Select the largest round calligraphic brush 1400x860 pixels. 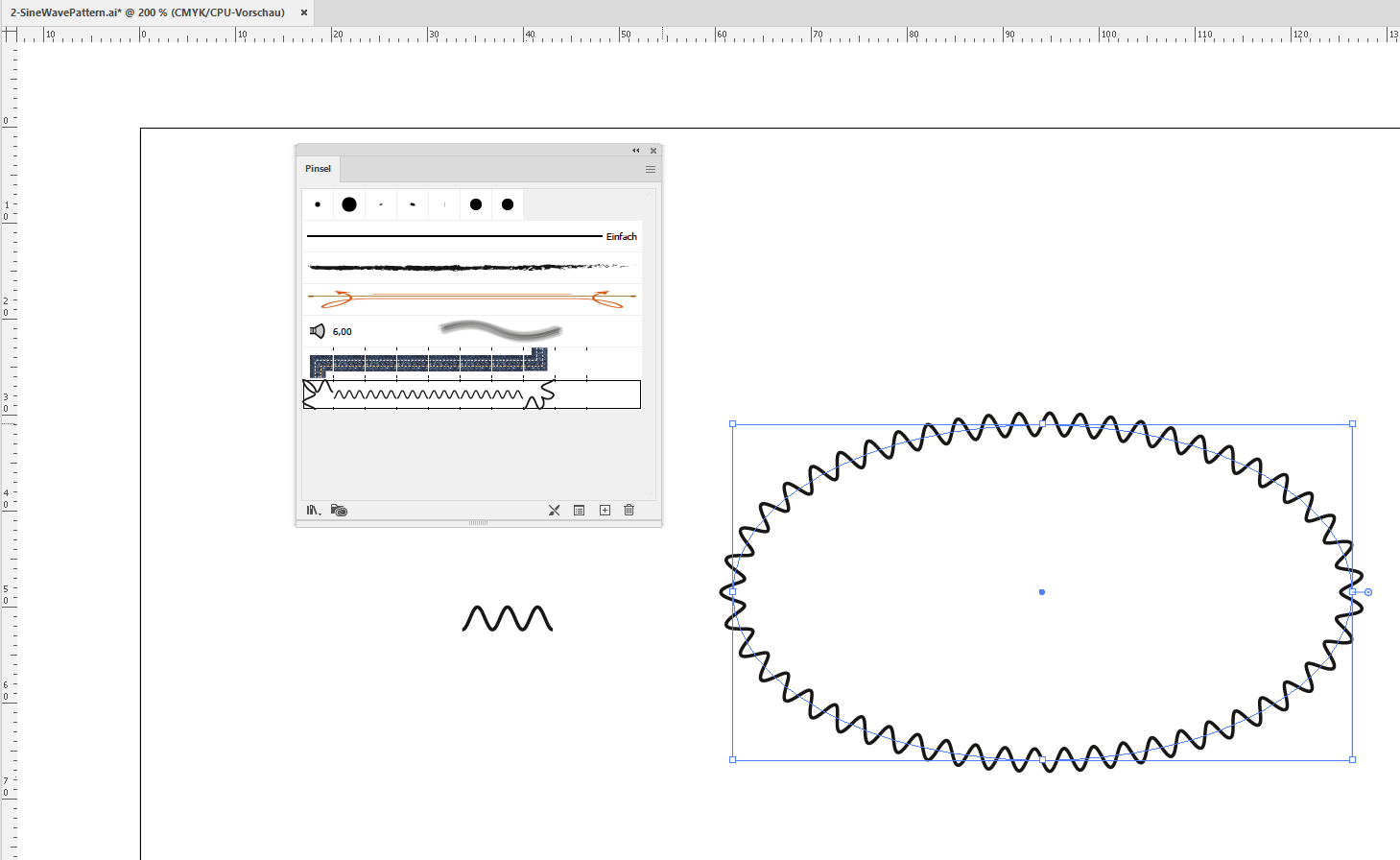pos(348,203)
